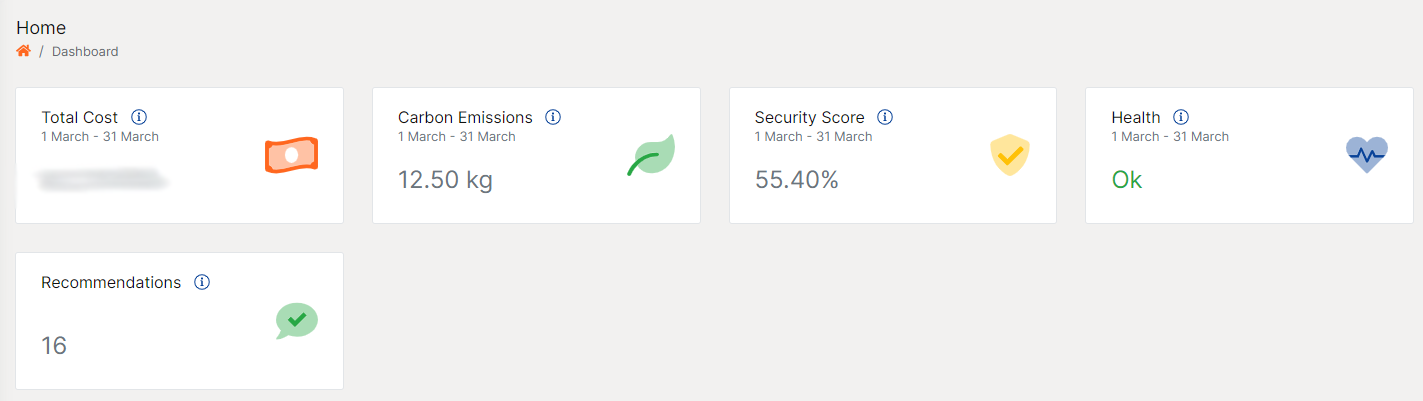Click the yellow shield checkmark icon
Screen dimensions: 1423x401
coord(1009,155)
